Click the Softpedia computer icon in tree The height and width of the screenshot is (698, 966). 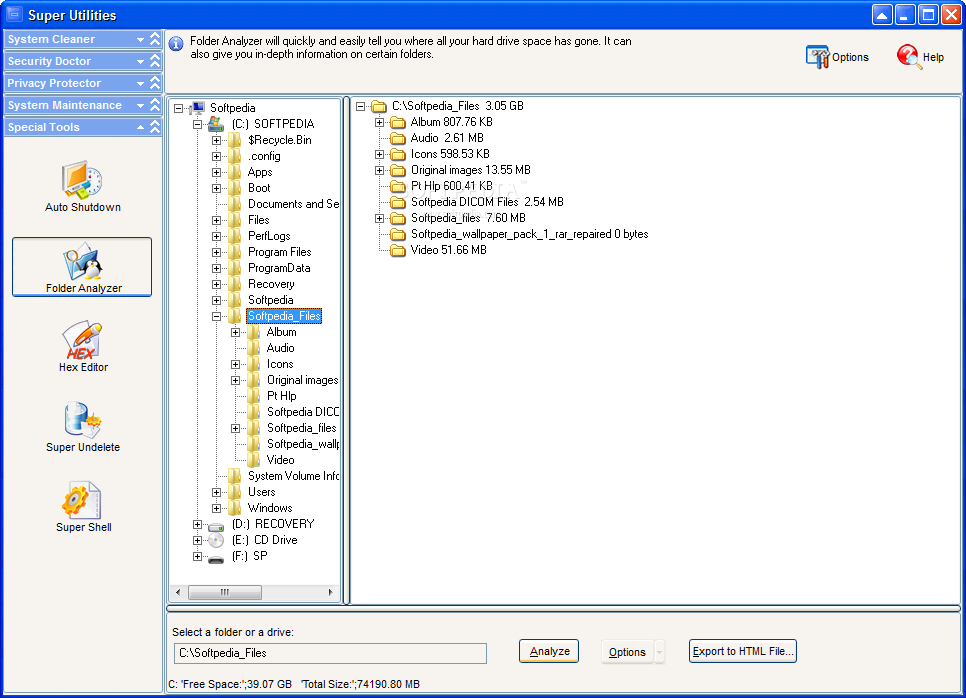coord(197,108)
